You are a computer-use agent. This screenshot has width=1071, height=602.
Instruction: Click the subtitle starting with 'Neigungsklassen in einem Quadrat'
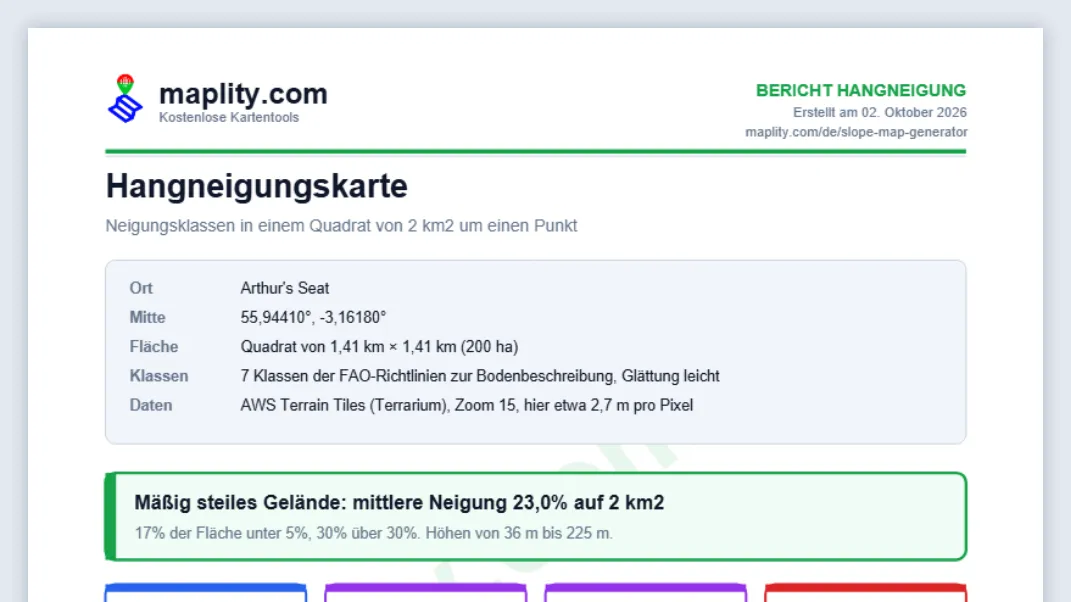pos(341,225)
